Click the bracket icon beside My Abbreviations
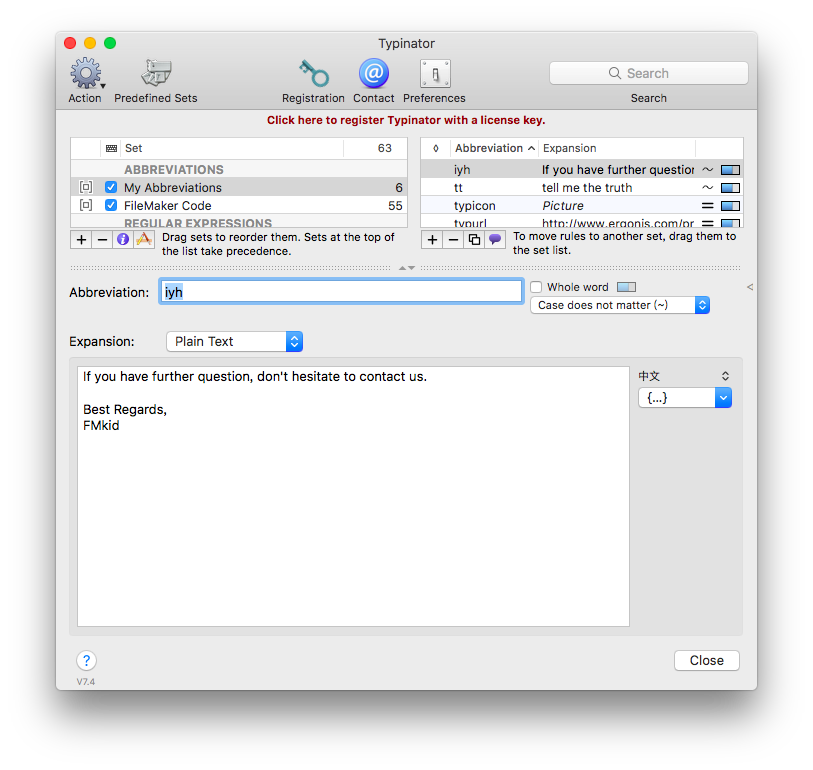This screenshot has width=813, height=770. [x=86, y=187]
